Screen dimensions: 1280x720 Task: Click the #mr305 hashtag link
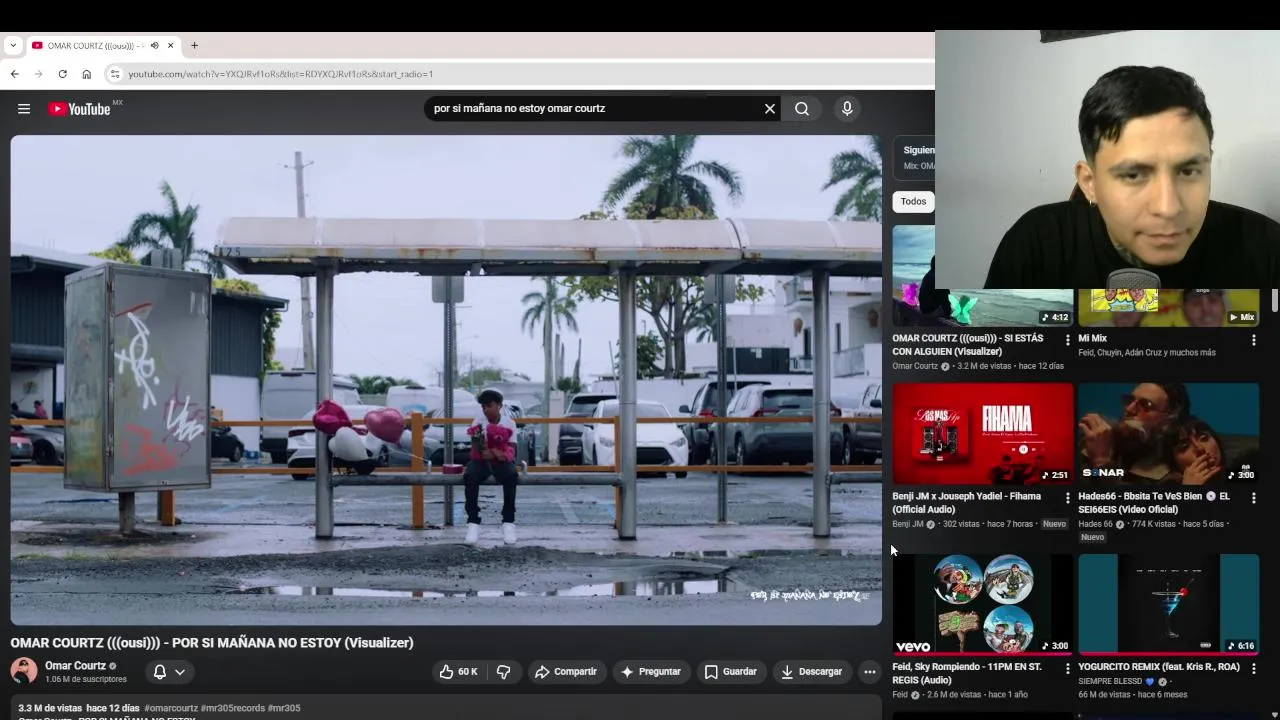click(x=284, y=708)
